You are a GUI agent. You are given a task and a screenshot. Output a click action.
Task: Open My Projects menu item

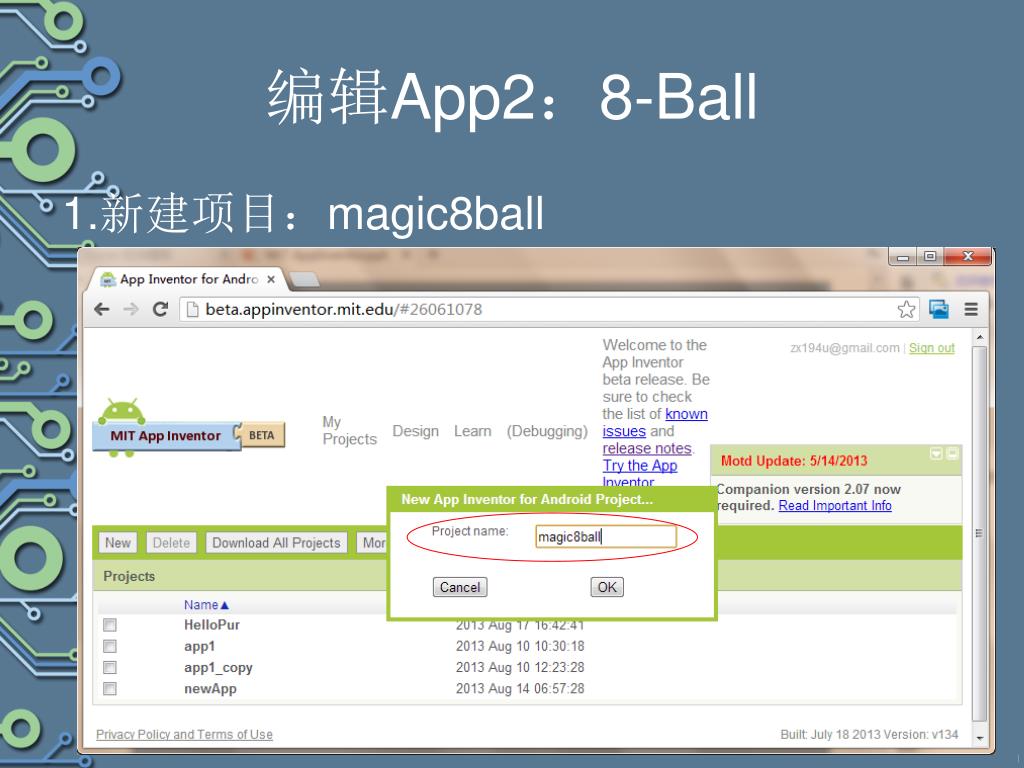tap(349, 430)
